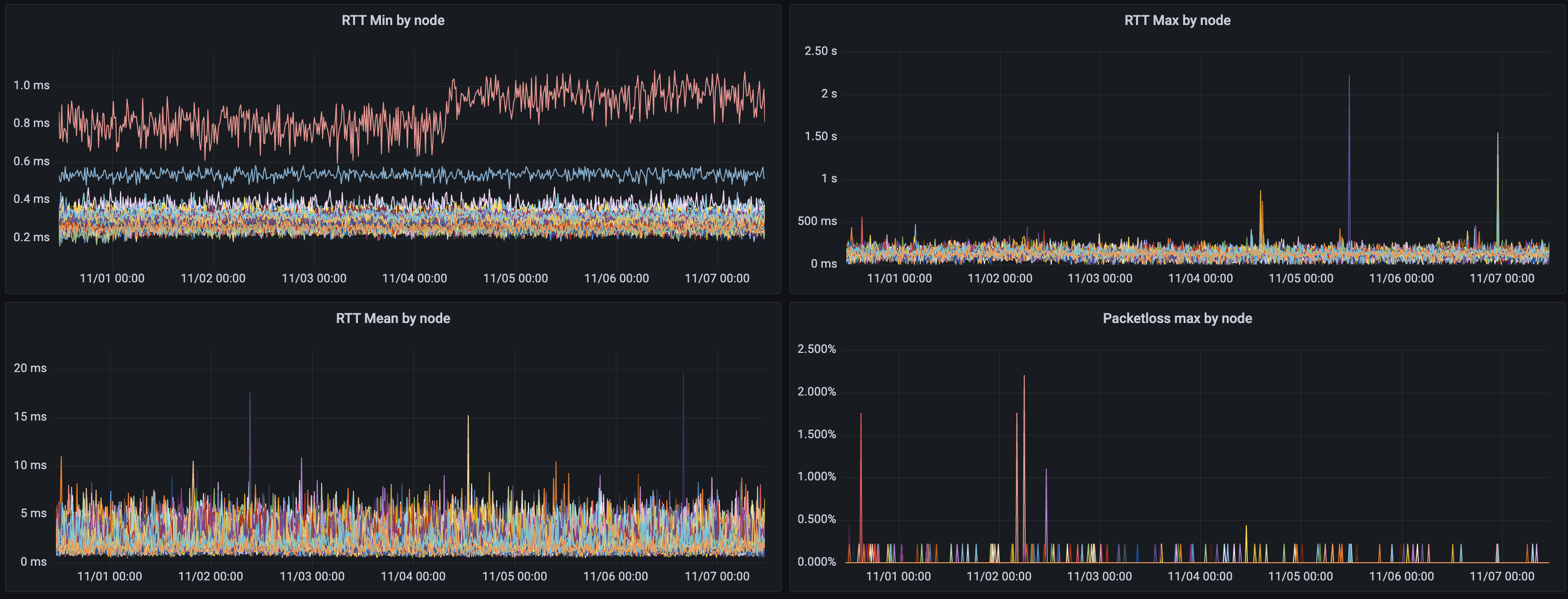1568x599 pixels.
Task: Click the 500 ms label in RTT Max
Action: [x=817, y=221]
